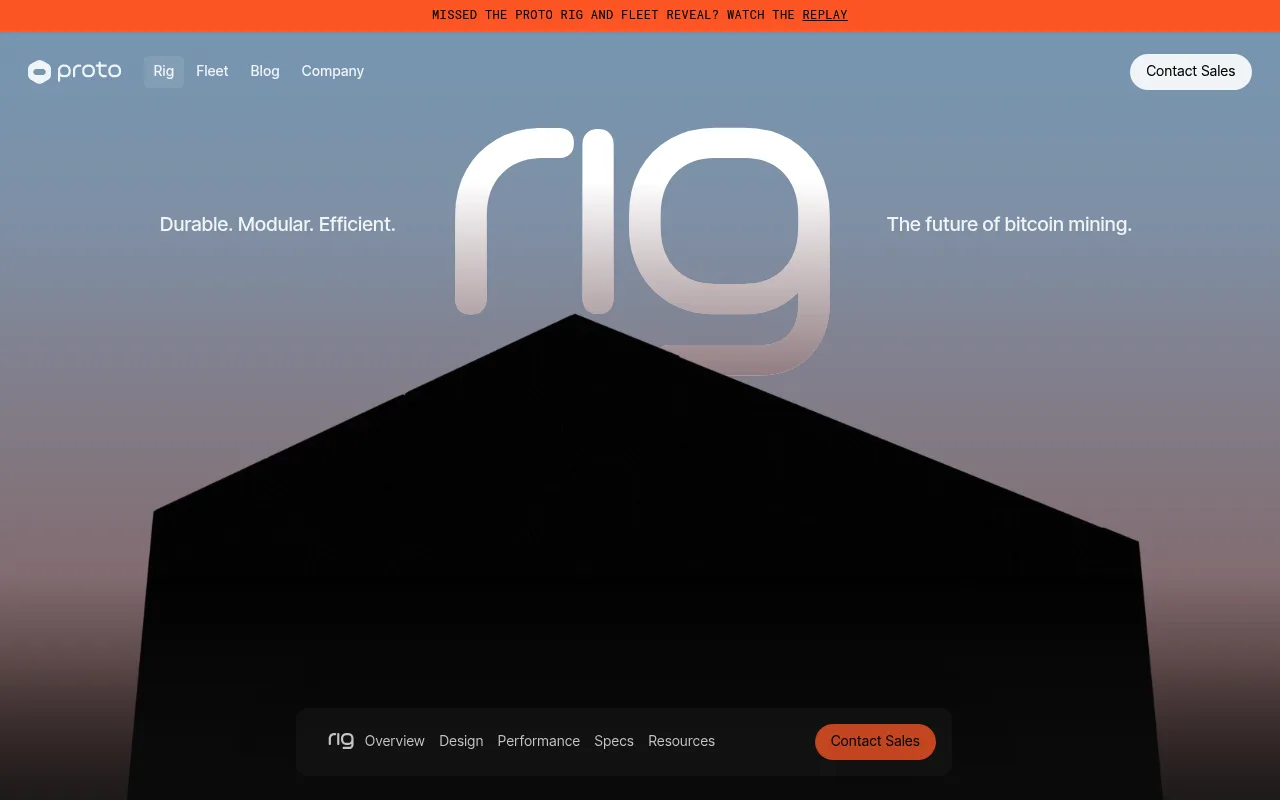View the Resources section
This screenshot has width=1280, height=800.
click(x=682, y=741)
